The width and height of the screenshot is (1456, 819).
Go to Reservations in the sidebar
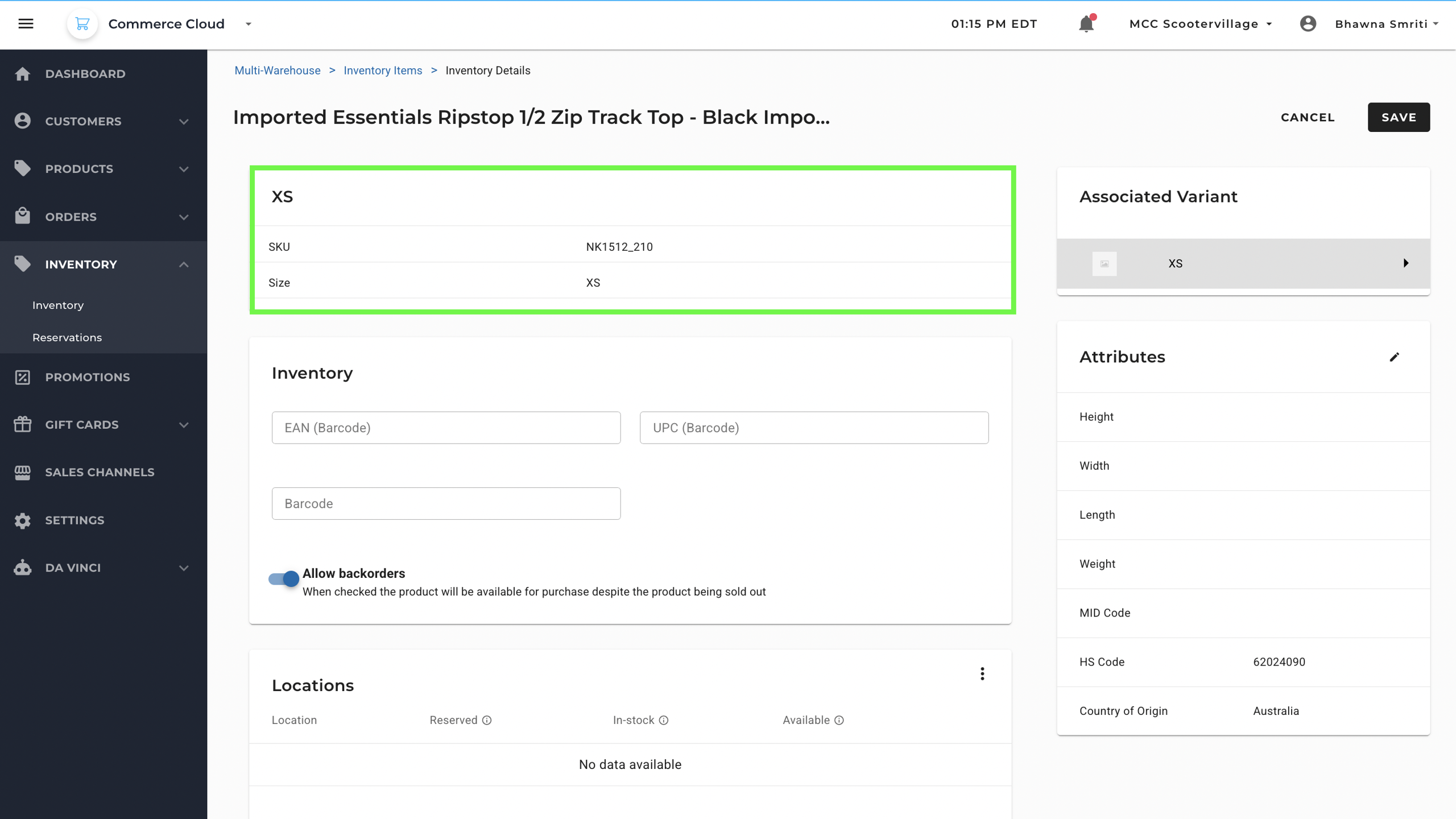pos(67,338)
